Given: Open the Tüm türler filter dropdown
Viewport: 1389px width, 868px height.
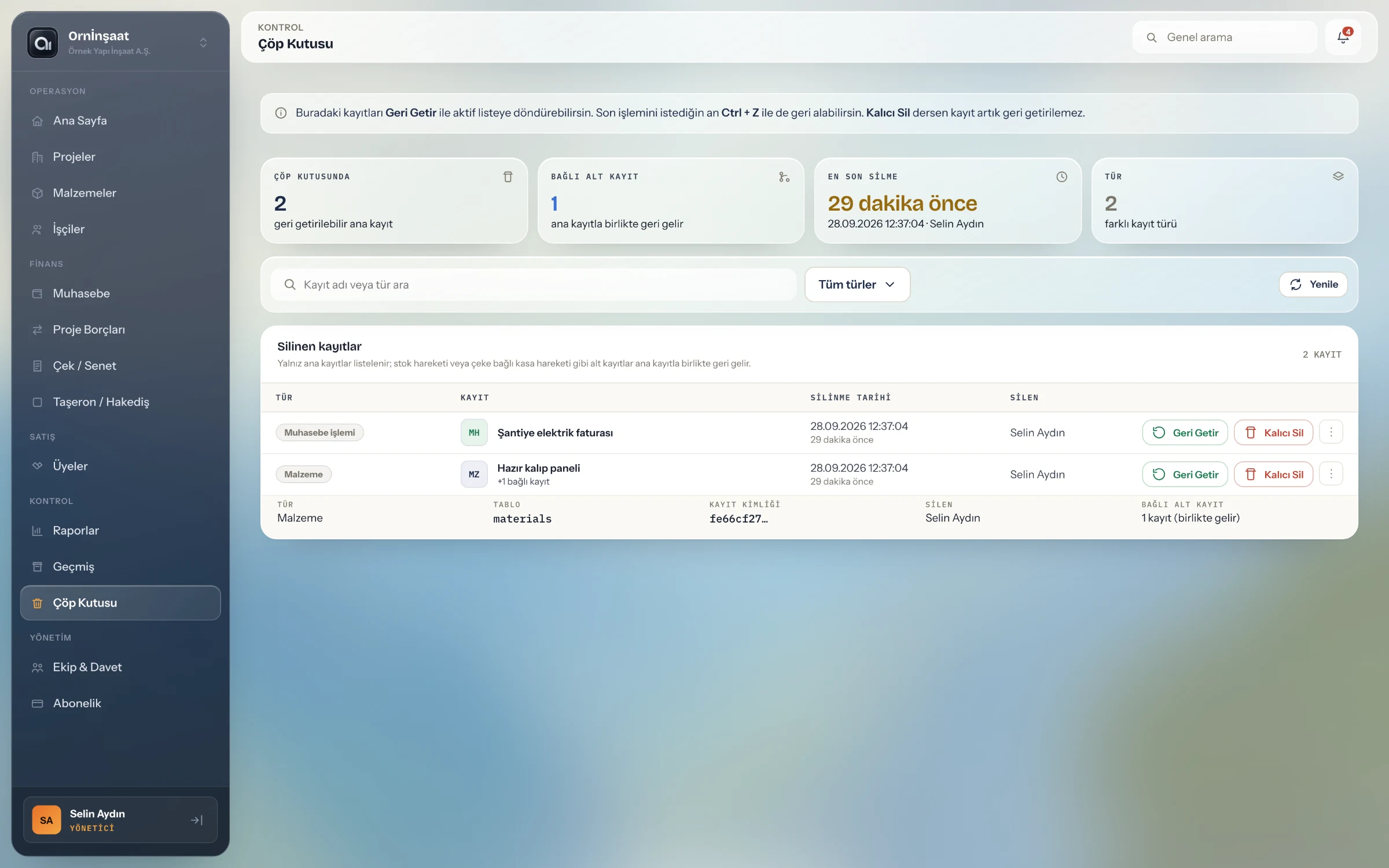Looking at the screenshot, I should pos(857,284).
